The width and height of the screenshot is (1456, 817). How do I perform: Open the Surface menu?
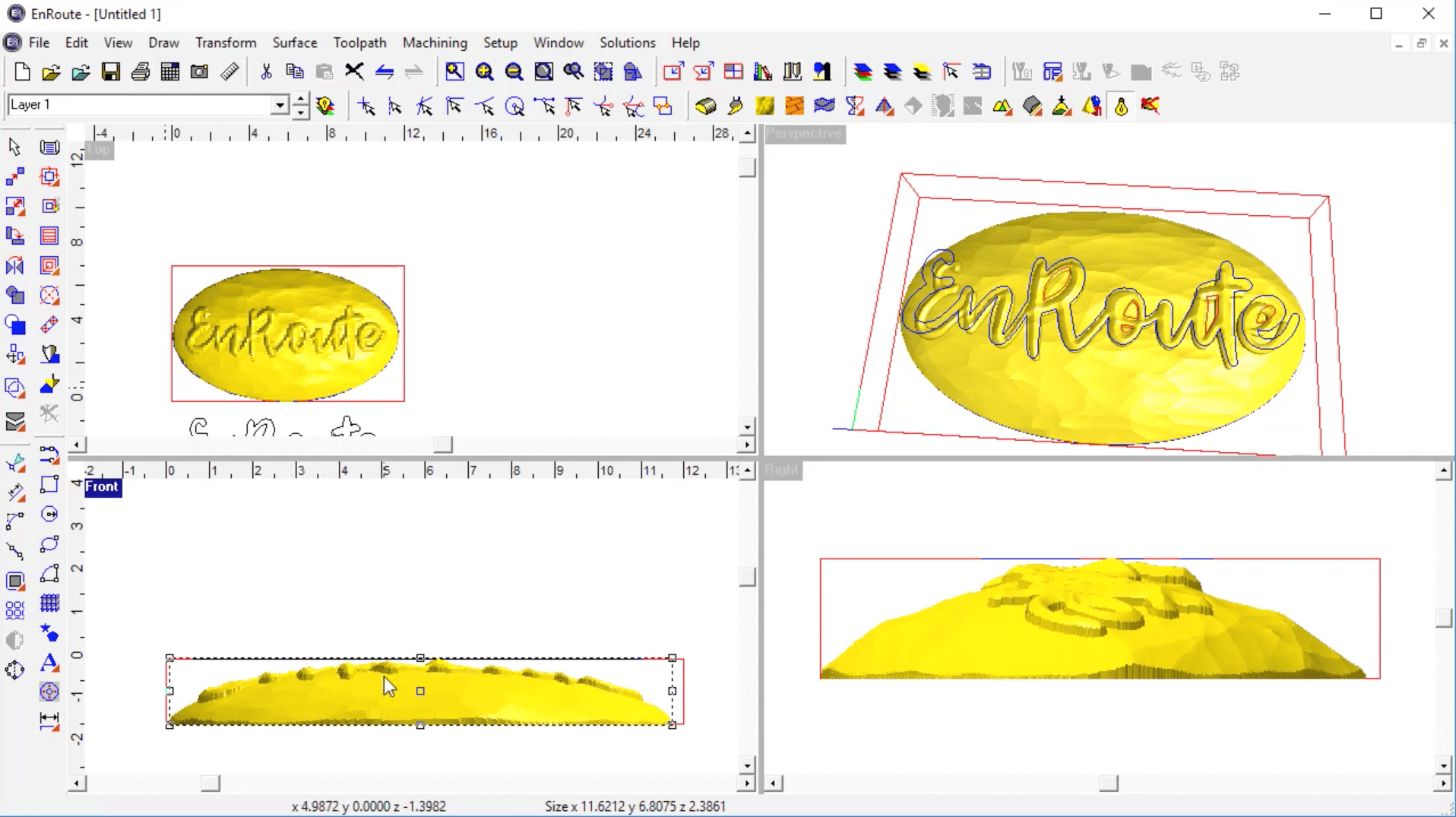coord(295,43)
